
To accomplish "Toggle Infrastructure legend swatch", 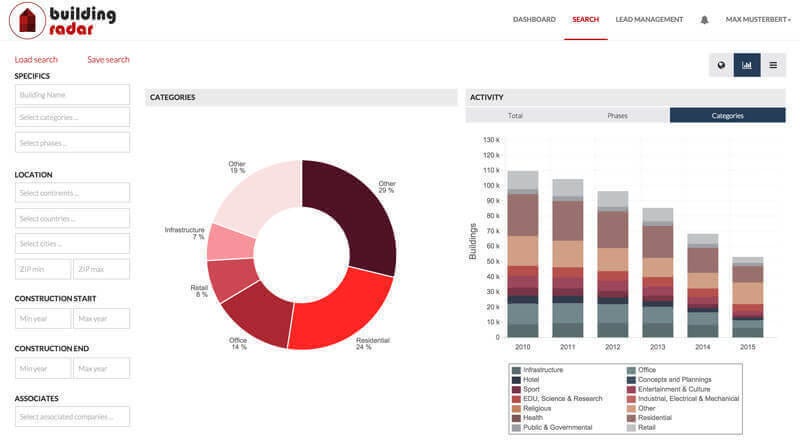I will pyautogui.click(x=516, y=370).
